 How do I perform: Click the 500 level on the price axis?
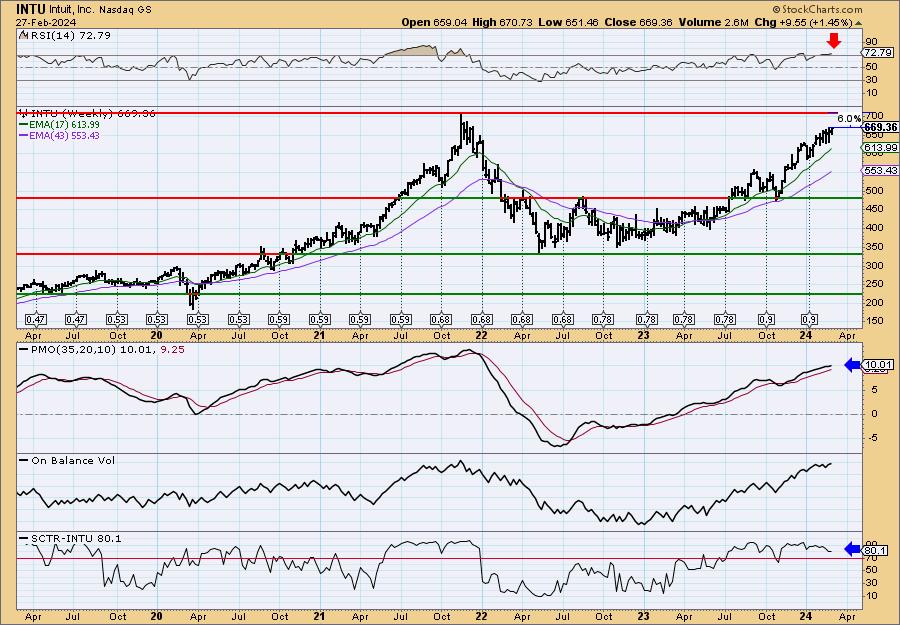[873, 190]
